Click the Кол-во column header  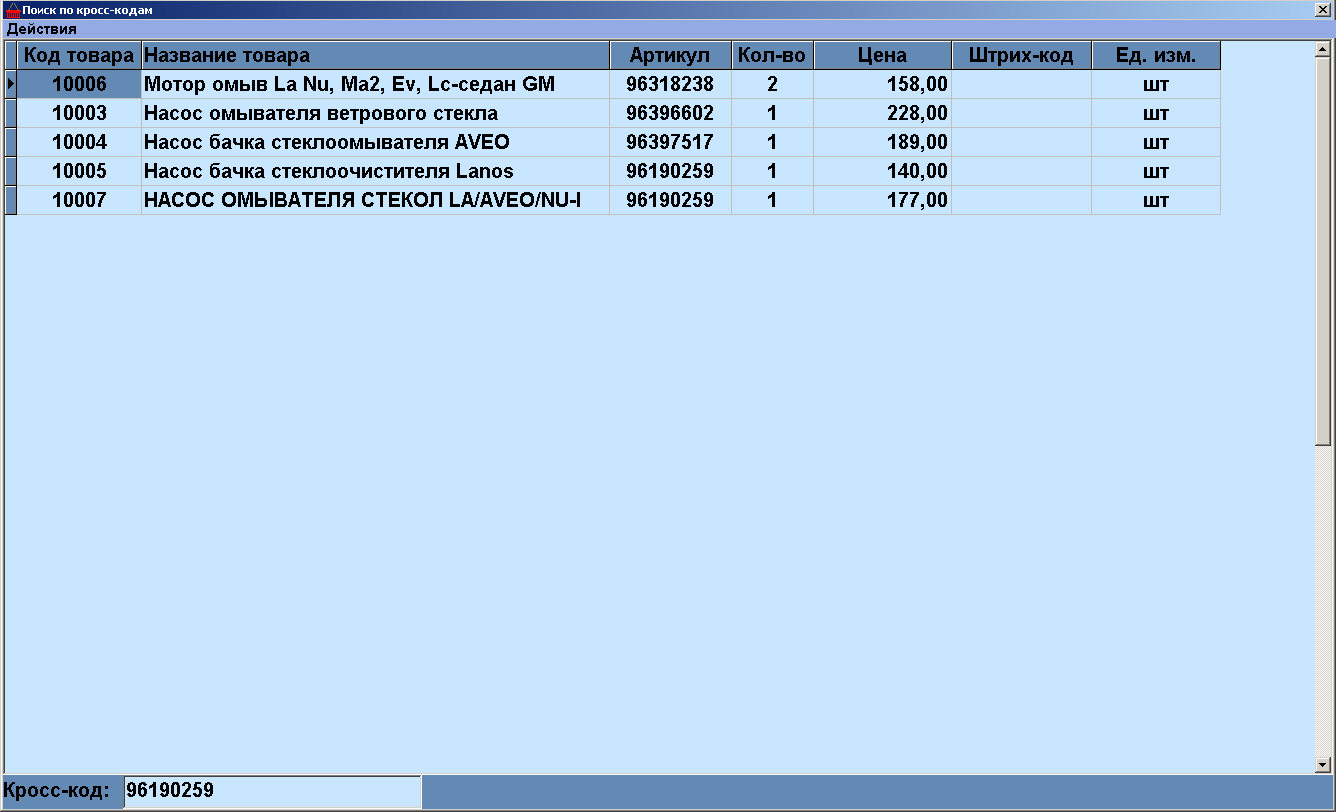772,56
